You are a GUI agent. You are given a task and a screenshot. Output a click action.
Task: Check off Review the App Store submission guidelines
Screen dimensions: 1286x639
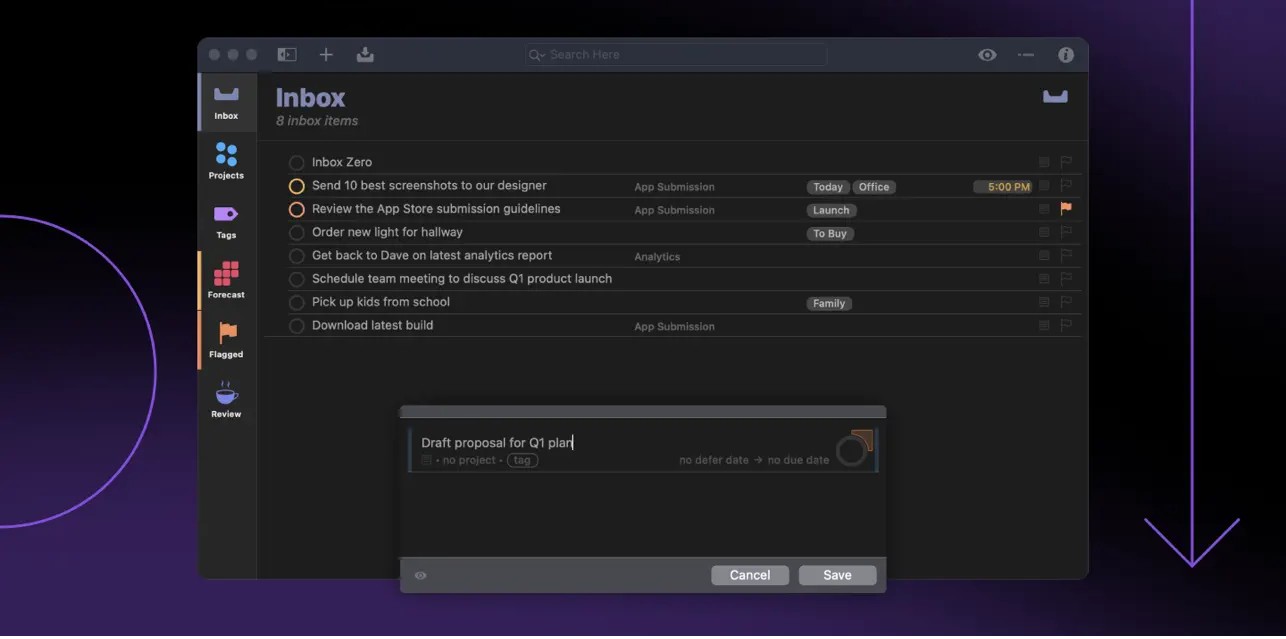[296, 210]
